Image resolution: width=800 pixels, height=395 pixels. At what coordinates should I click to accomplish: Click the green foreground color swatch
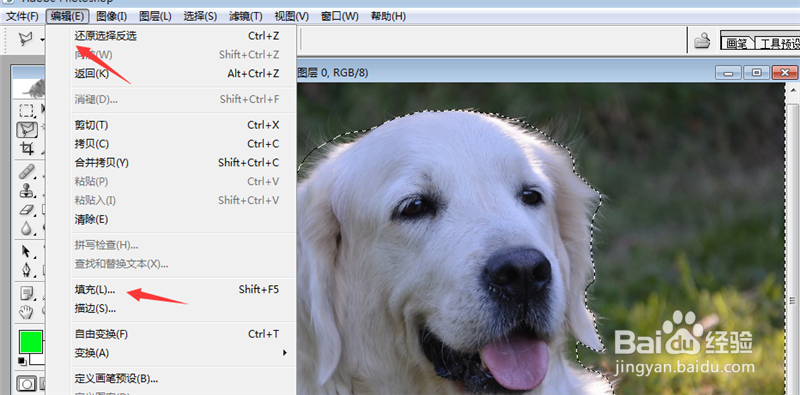pyautogui.click(x=31, y=342)
